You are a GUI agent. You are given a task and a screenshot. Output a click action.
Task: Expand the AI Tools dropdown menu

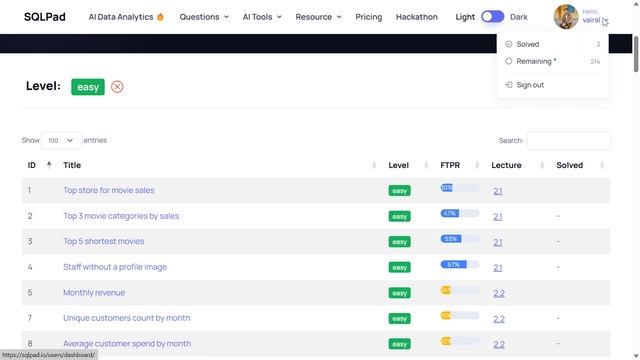(262, 17)
